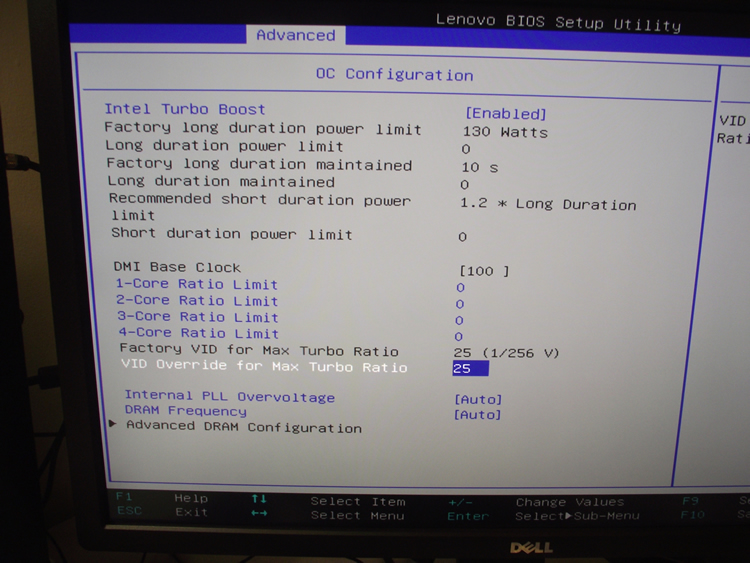Screen dimensions: 750x563
Task: Select 3-Core Ratio Limit label
Action: pyautogui.click(x=198, y=317)
